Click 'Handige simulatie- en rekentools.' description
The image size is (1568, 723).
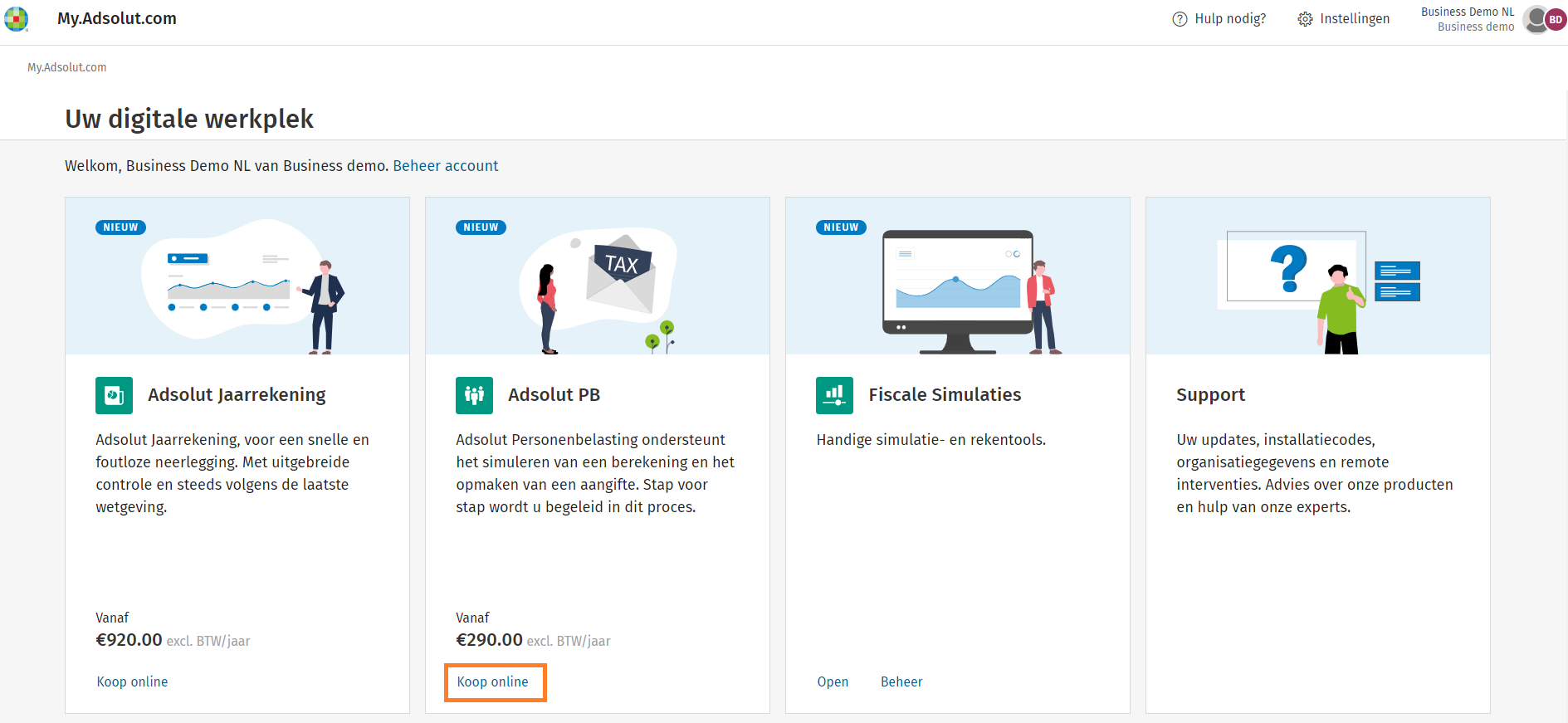[x=931, y=440]
